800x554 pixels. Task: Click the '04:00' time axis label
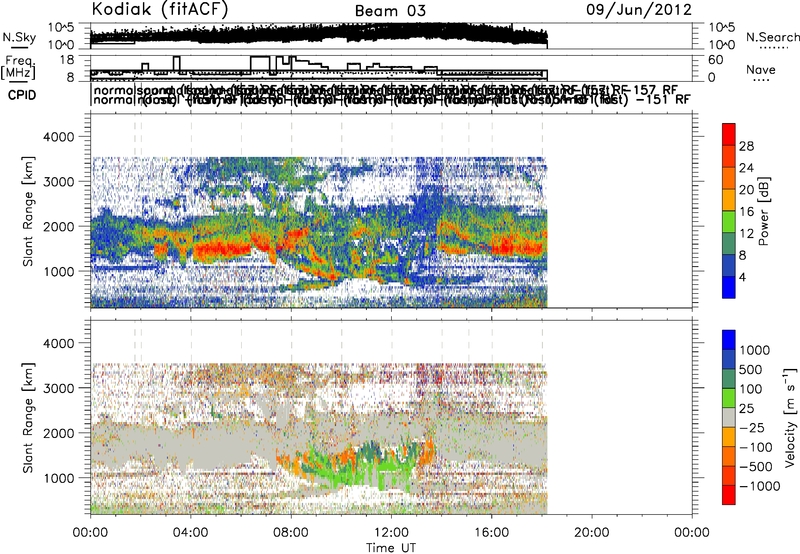(190, 533)
